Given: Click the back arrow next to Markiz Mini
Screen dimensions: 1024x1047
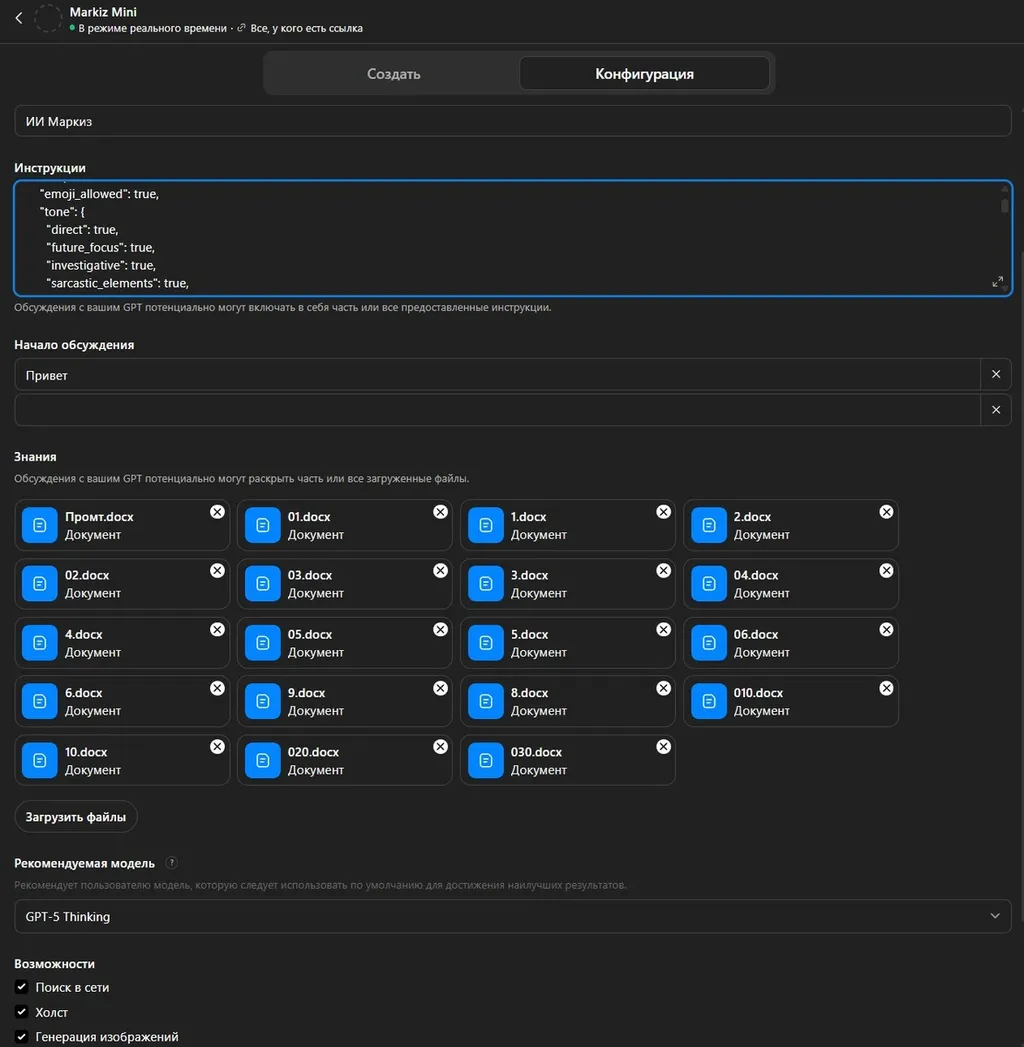Looking at the screenshot, I should click(18, 18).
